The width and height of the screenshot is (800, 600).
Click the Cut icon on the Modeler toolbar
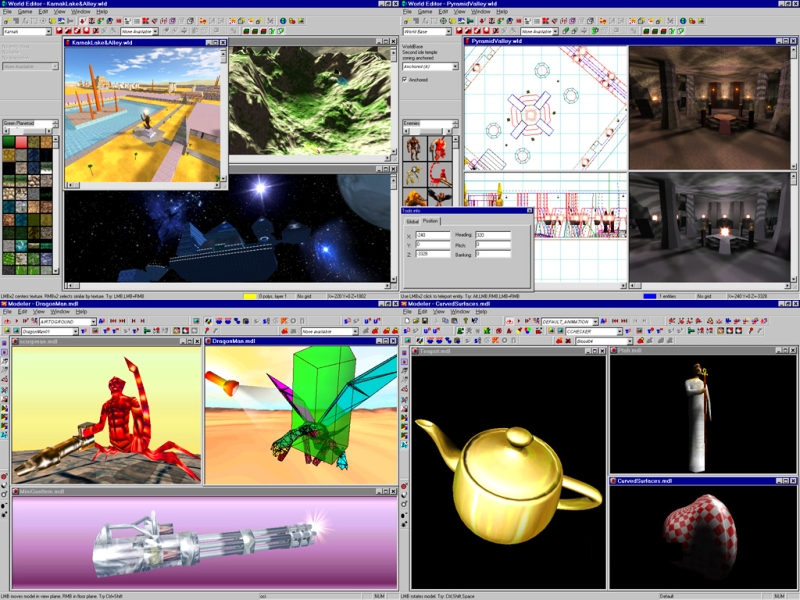(x=436, y=319)
